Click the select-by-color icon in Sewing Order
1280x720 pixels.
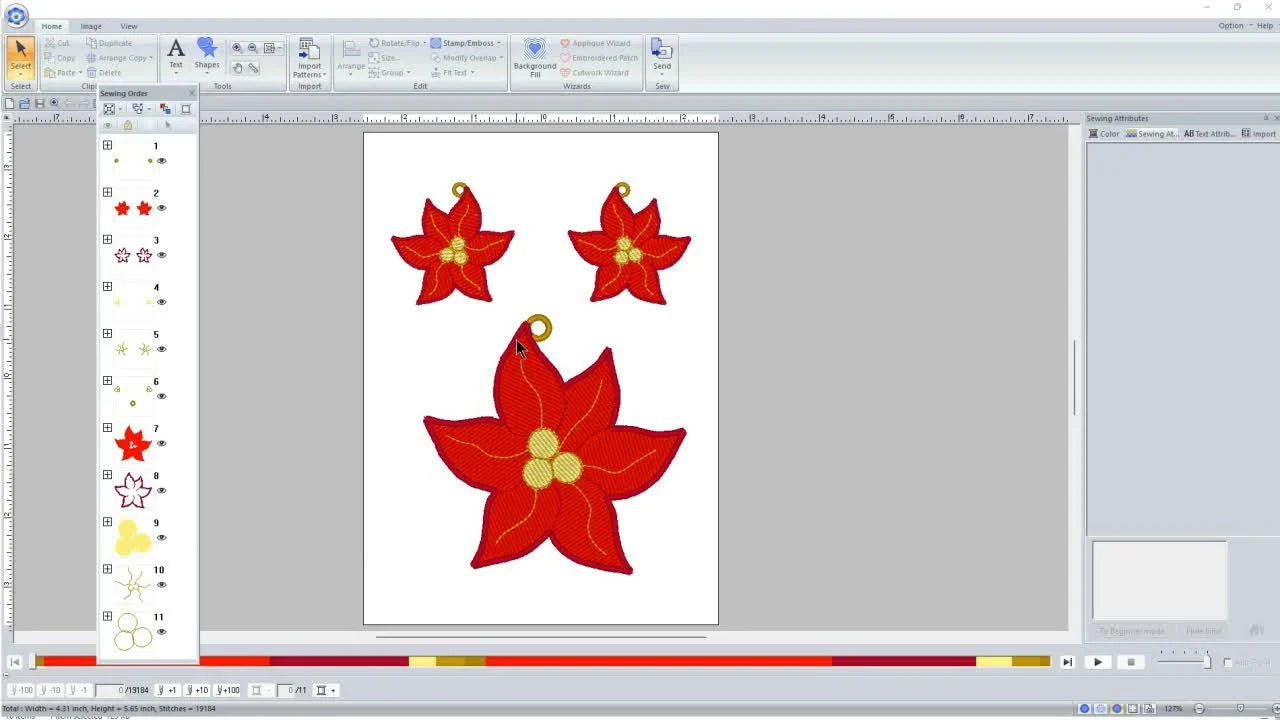pos(165,108)
